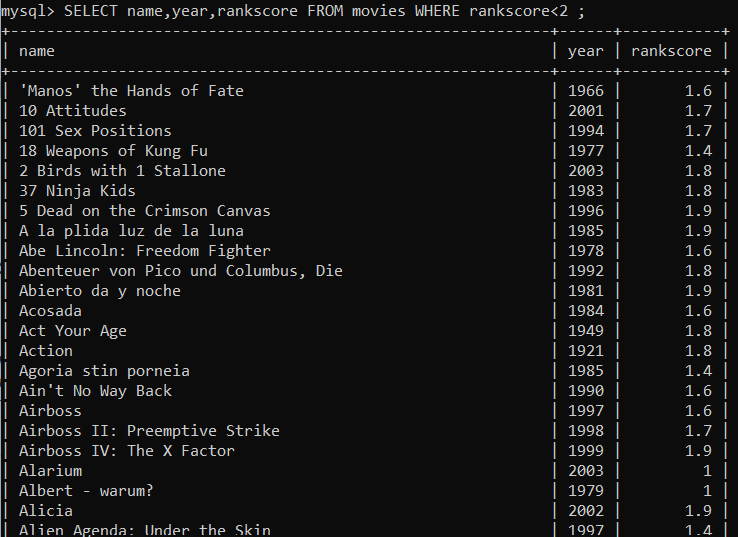The image size is (738, 537).
Task: Click the '101 Sex Positions' movie name
Action: [x=95, y=130]
